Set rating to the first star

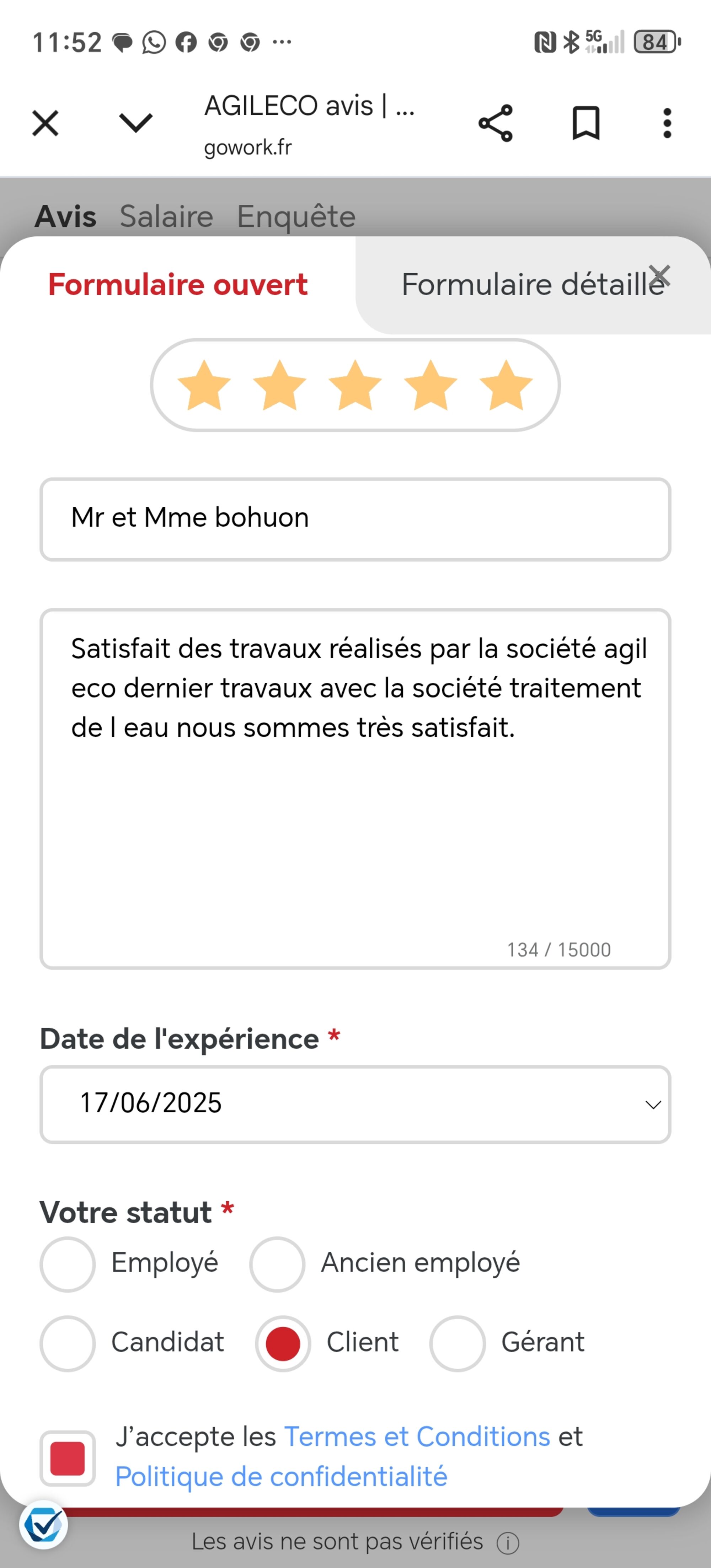[x=204, y=385]
